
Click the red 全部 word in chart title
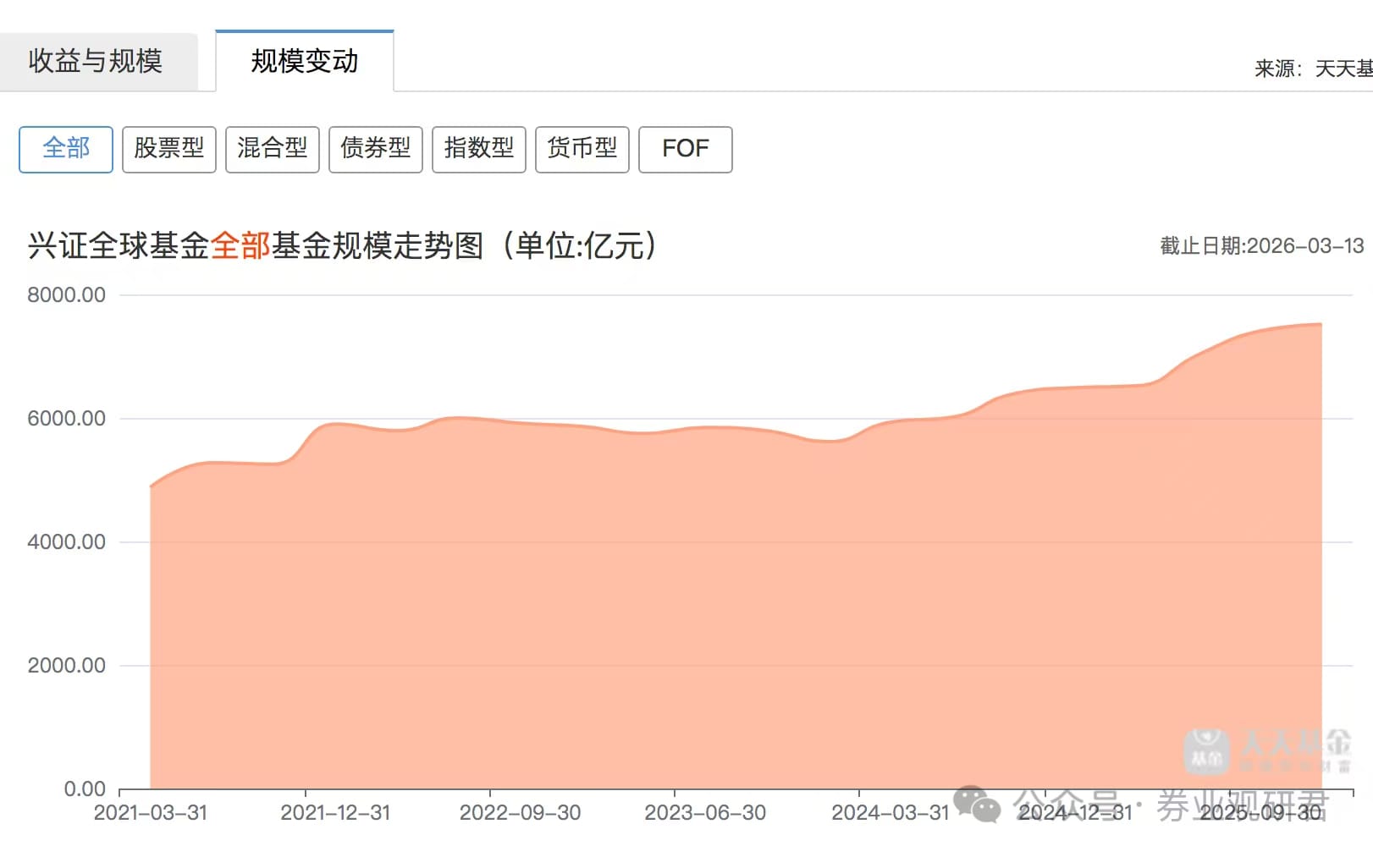pos(240,246)
